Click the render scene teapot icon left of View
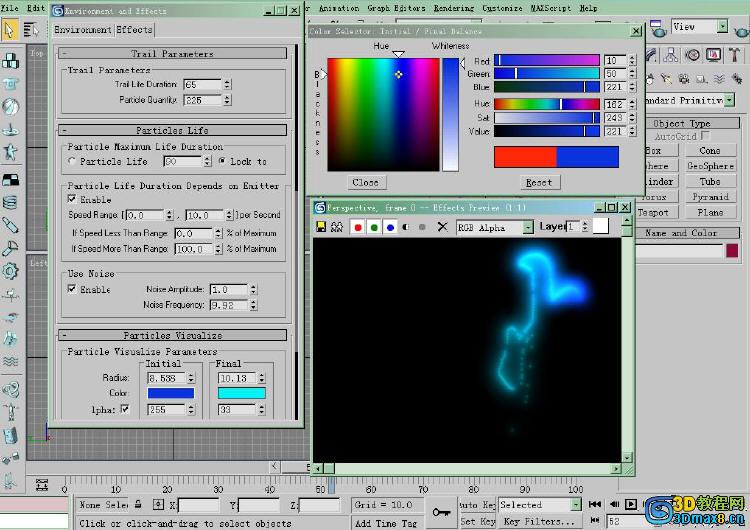The image size is (750, 530). click(658, 29)
